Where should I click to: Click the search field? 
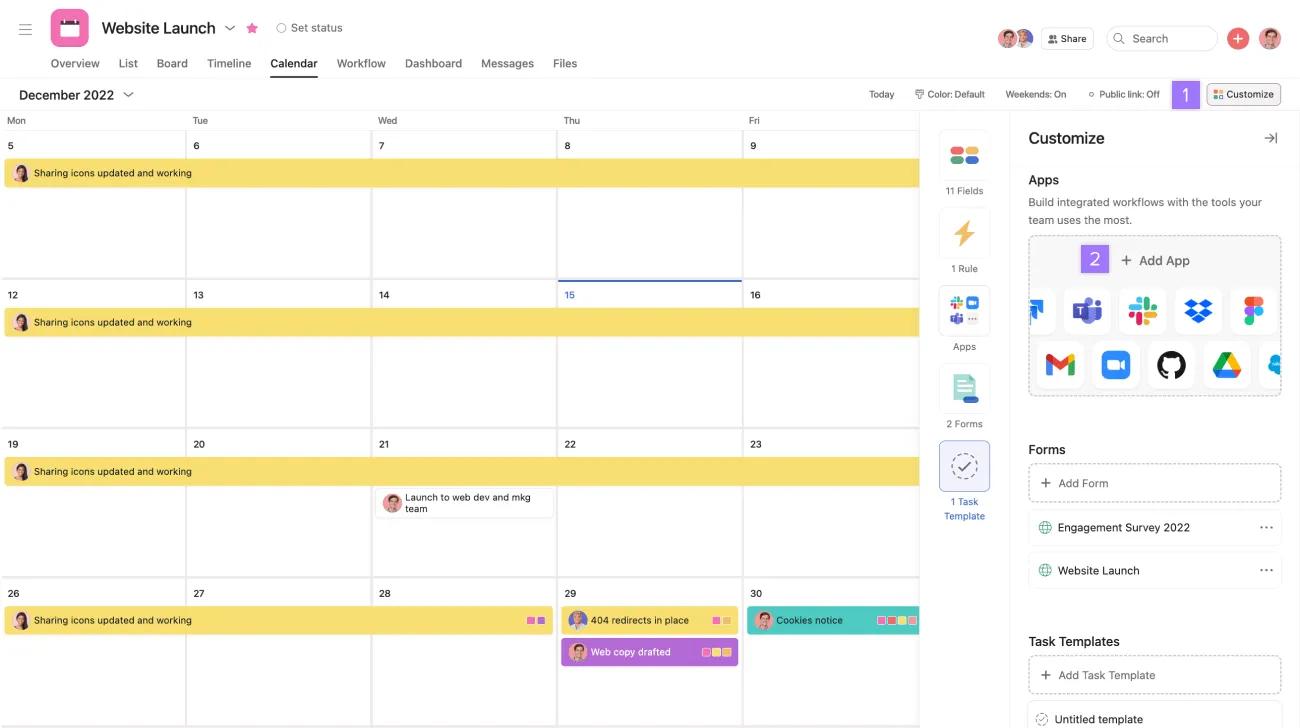tap(1160, 38)
